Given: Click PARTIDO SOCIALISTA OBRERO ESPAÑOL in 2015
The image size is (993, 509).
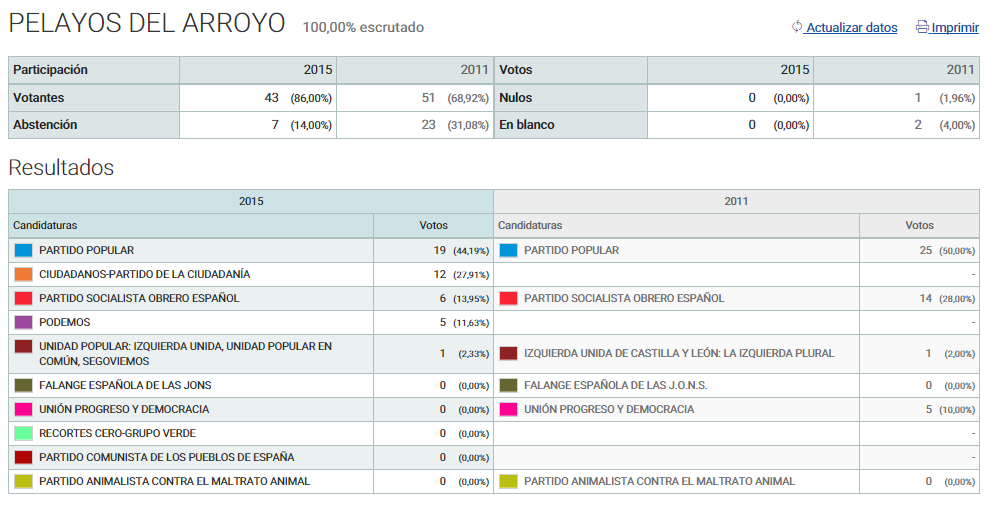Looking at the screenshot, I should [x=139, y=298].
